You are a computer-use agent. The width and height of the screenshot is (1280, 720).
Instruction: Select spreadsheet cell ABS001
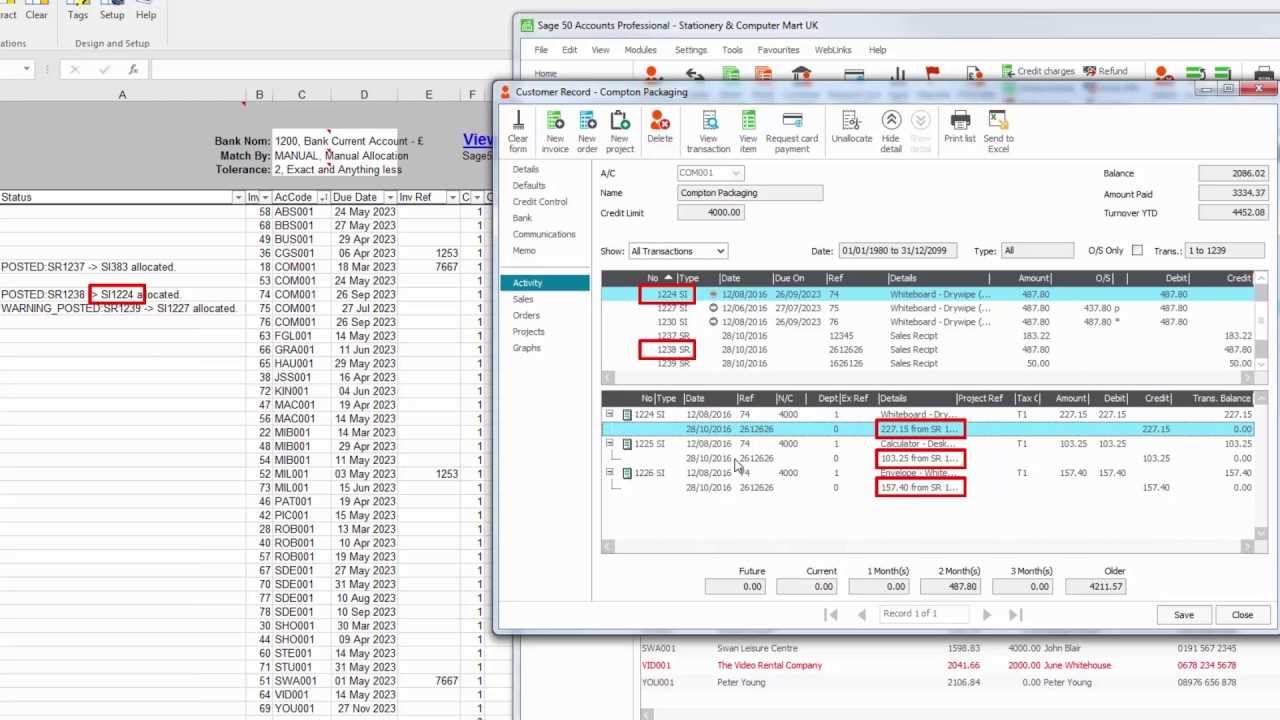tap(301, 212)
